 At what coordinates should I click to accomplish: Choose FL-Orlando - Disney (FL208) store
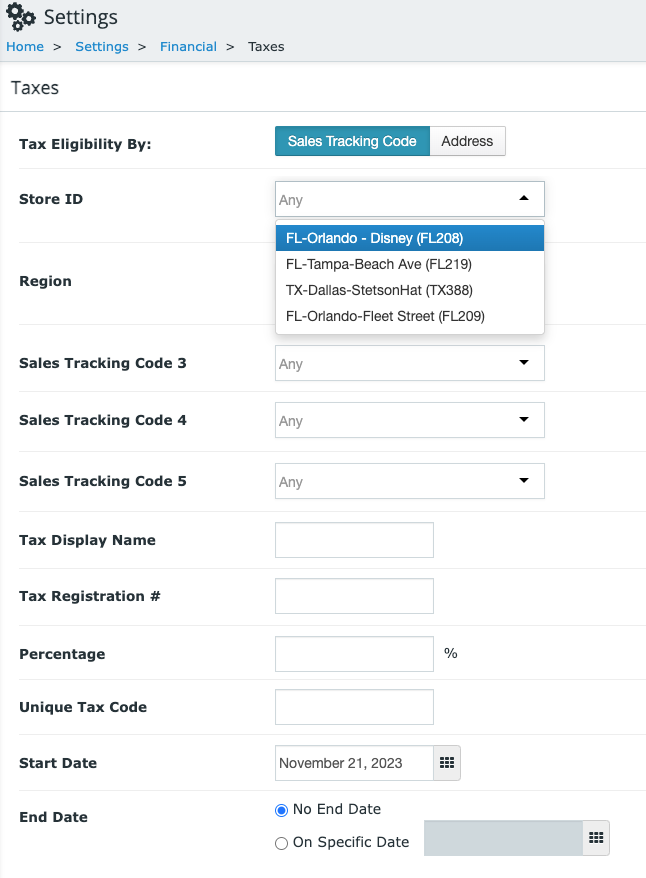pyautogui.click(x=410, y=238)
